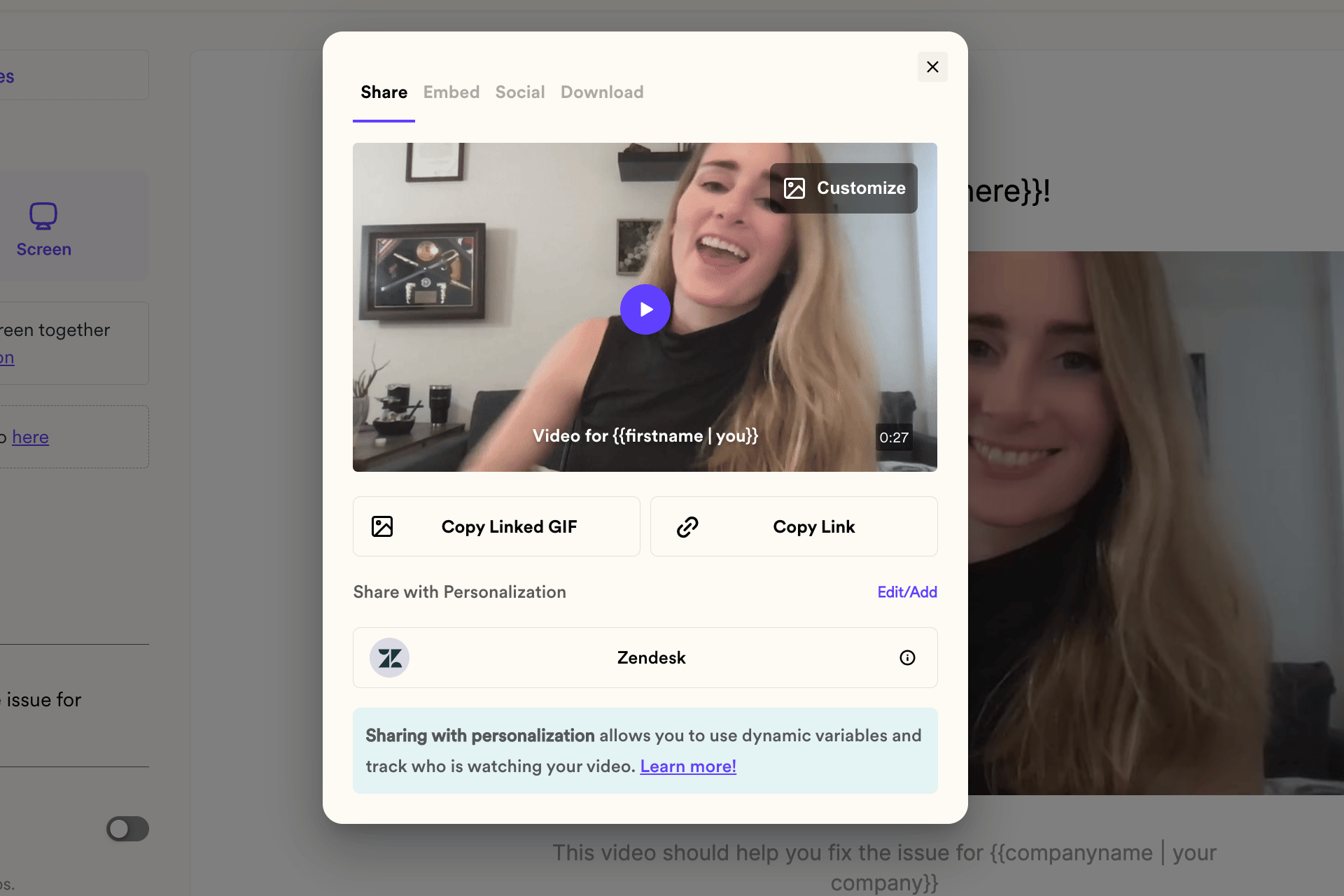Click Copy Linked GIF button
Screen dimensions: 1344x896
coord(496,526)
